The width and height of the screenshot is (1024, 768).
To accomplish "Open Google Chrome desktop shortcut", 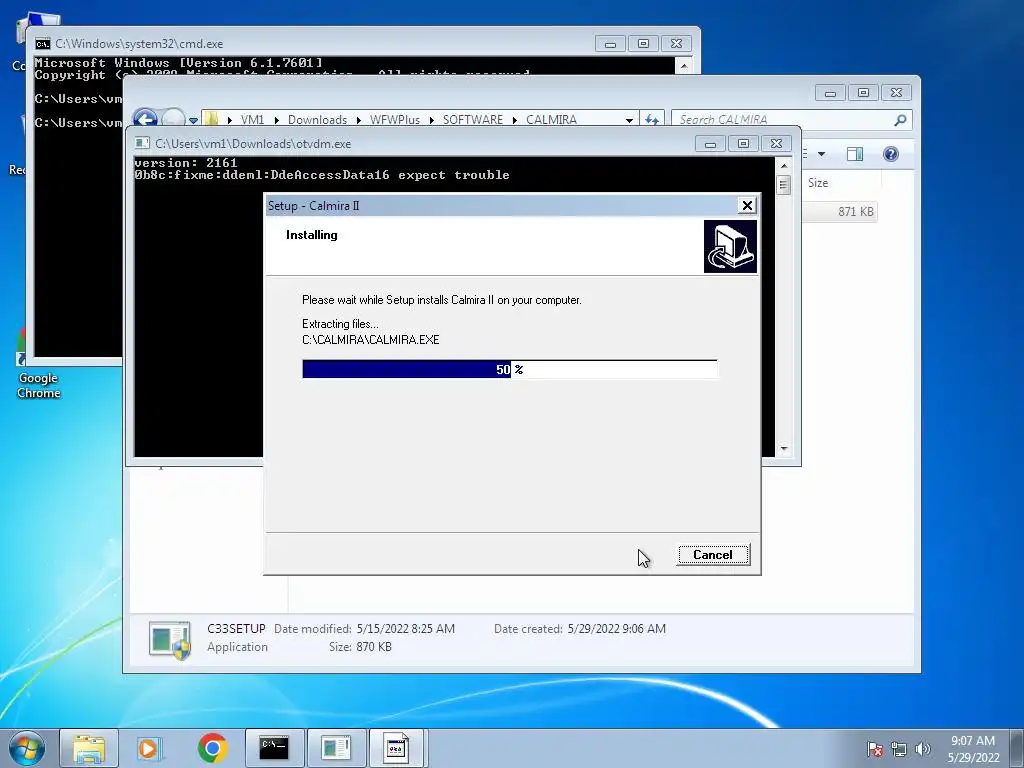I will click(38, 366).
